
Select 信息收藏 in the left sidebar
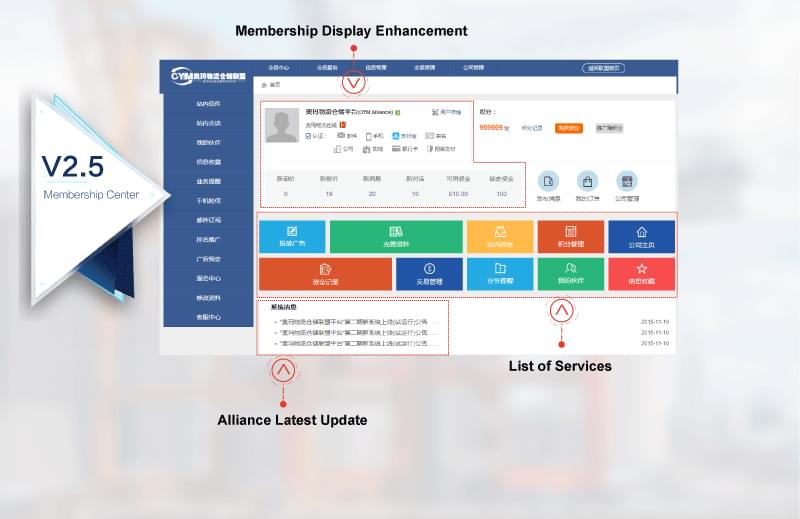coord(208,162)
